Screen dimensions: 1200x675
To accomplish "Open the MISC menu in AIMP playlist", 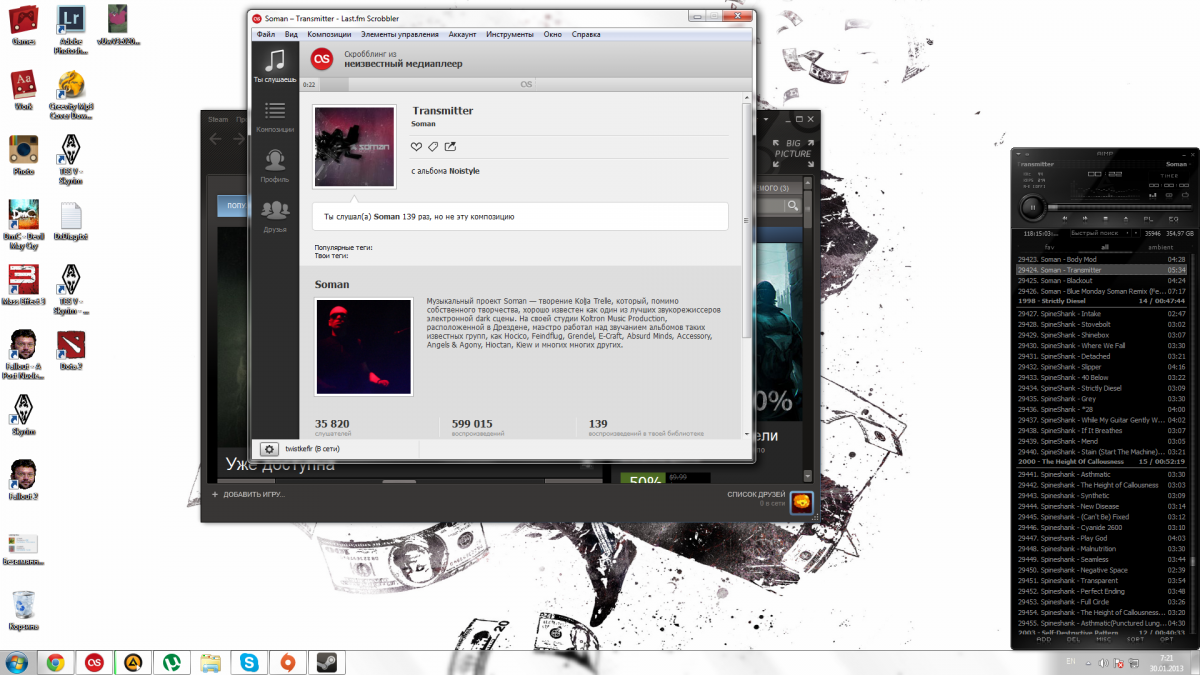I will click(x=1104, y=639).
